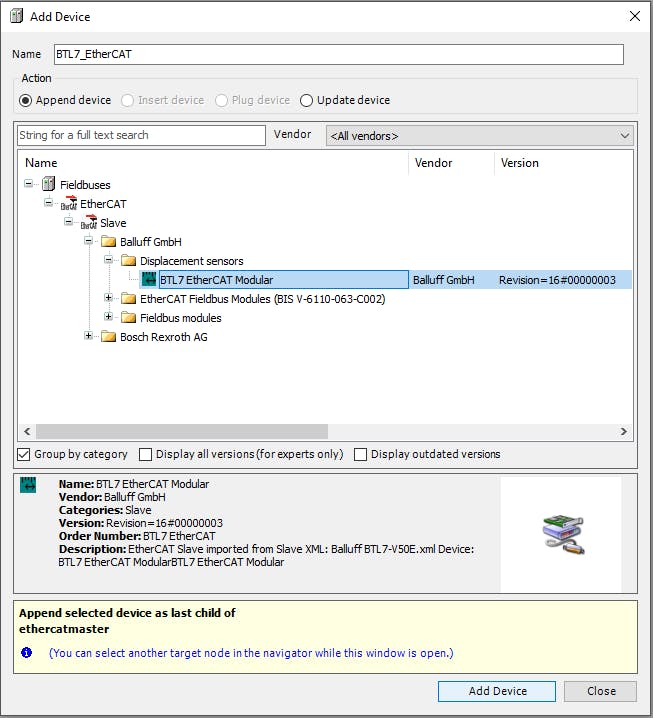The height and width of the screenshot is (718, 653).
Task: Click the 'You can select another target node' hint
Action: [x=251, y=653]
